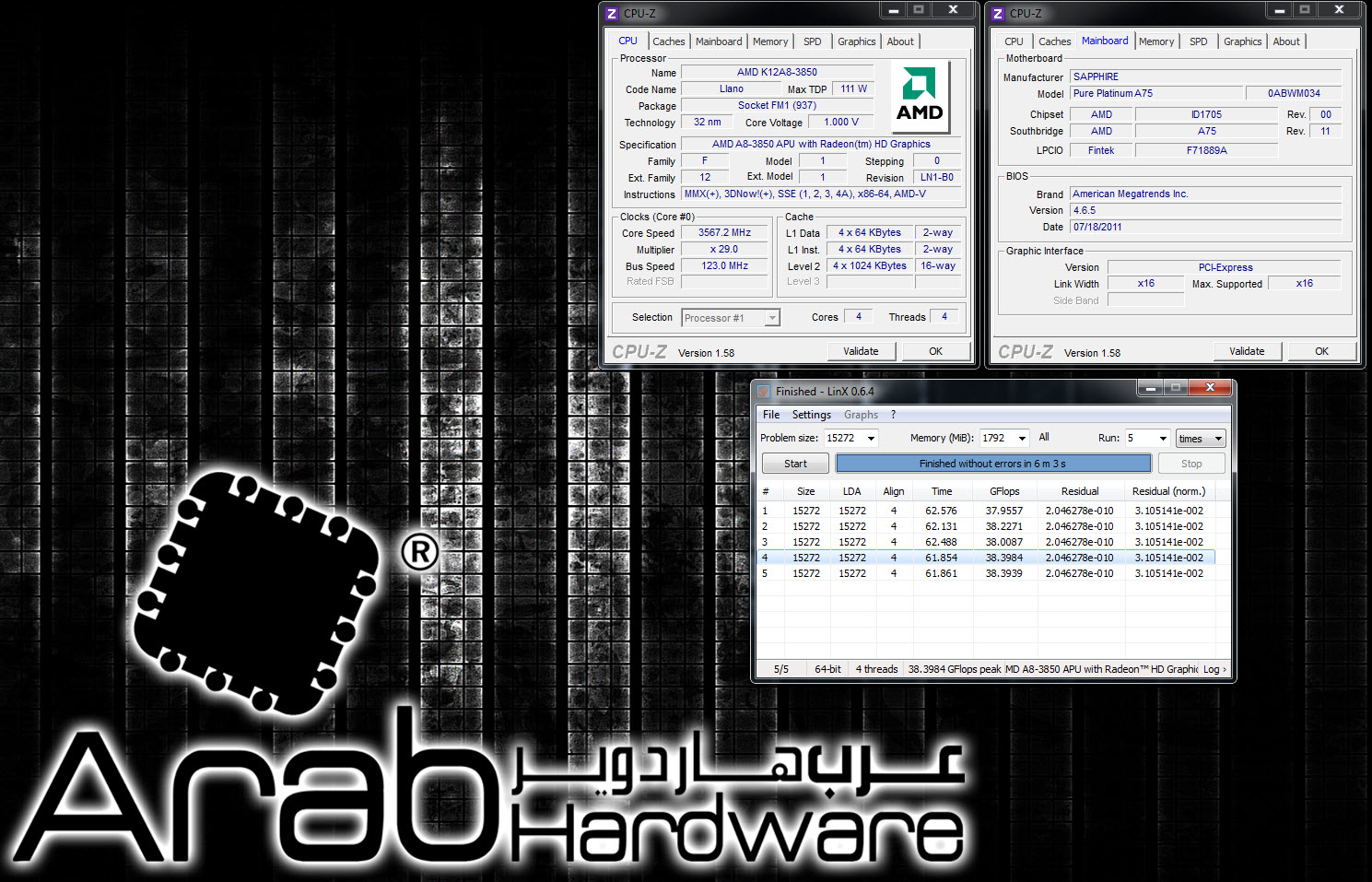Open the LinX Graphs menu
1372x882 pixels.
click(861, 415)
